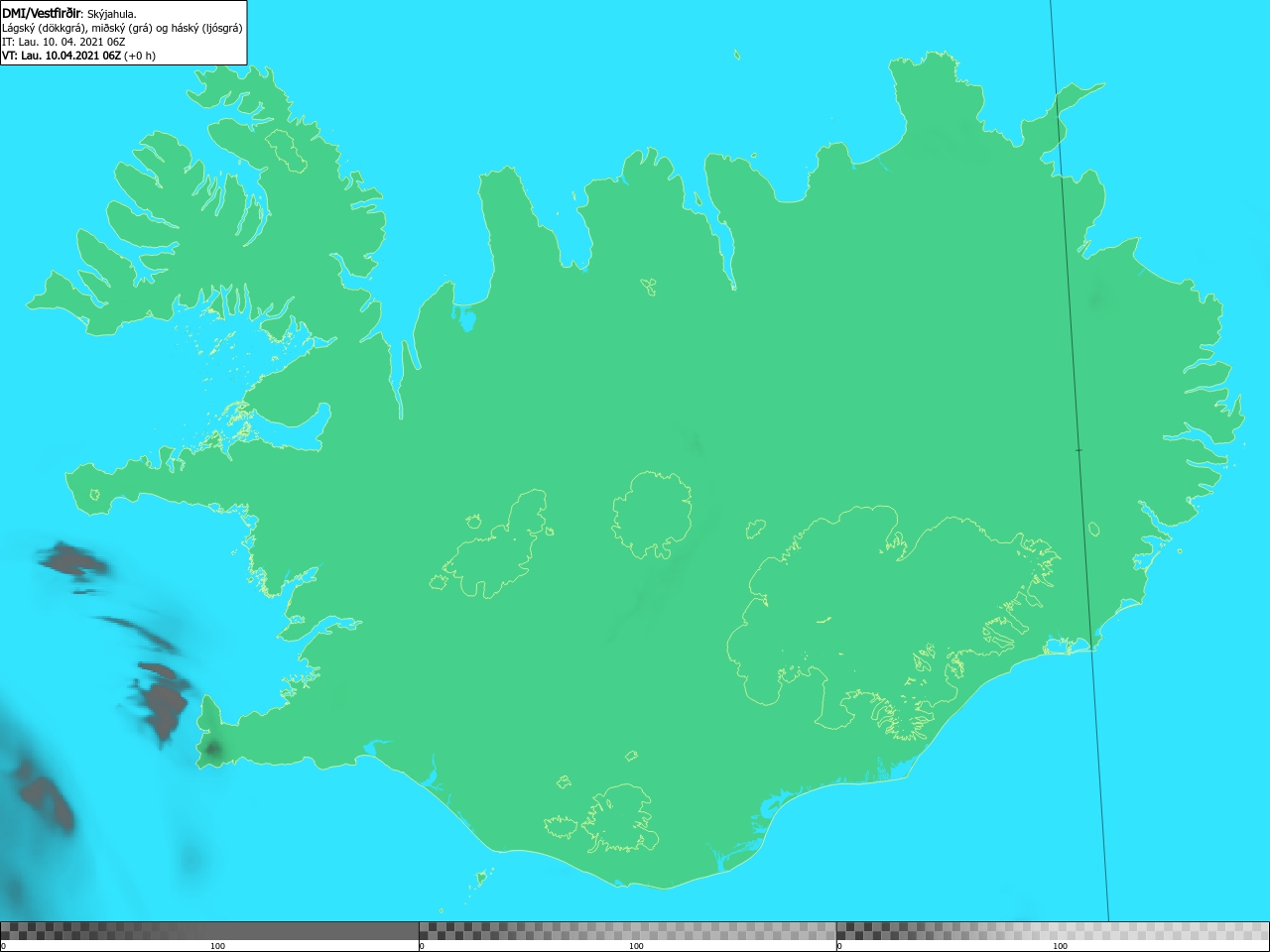This screenshot has width=1270, height=952.
Task: Click the '100' label under the dark gray scale
Action: (x=217, y=946)
